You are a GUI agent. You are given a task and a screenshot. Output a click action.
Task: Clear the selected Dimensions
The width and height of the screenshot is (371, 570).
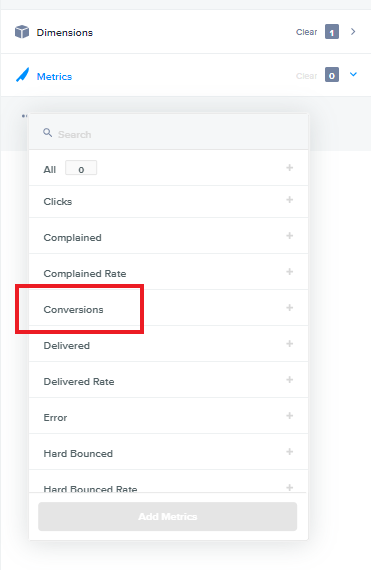(306, 32)
